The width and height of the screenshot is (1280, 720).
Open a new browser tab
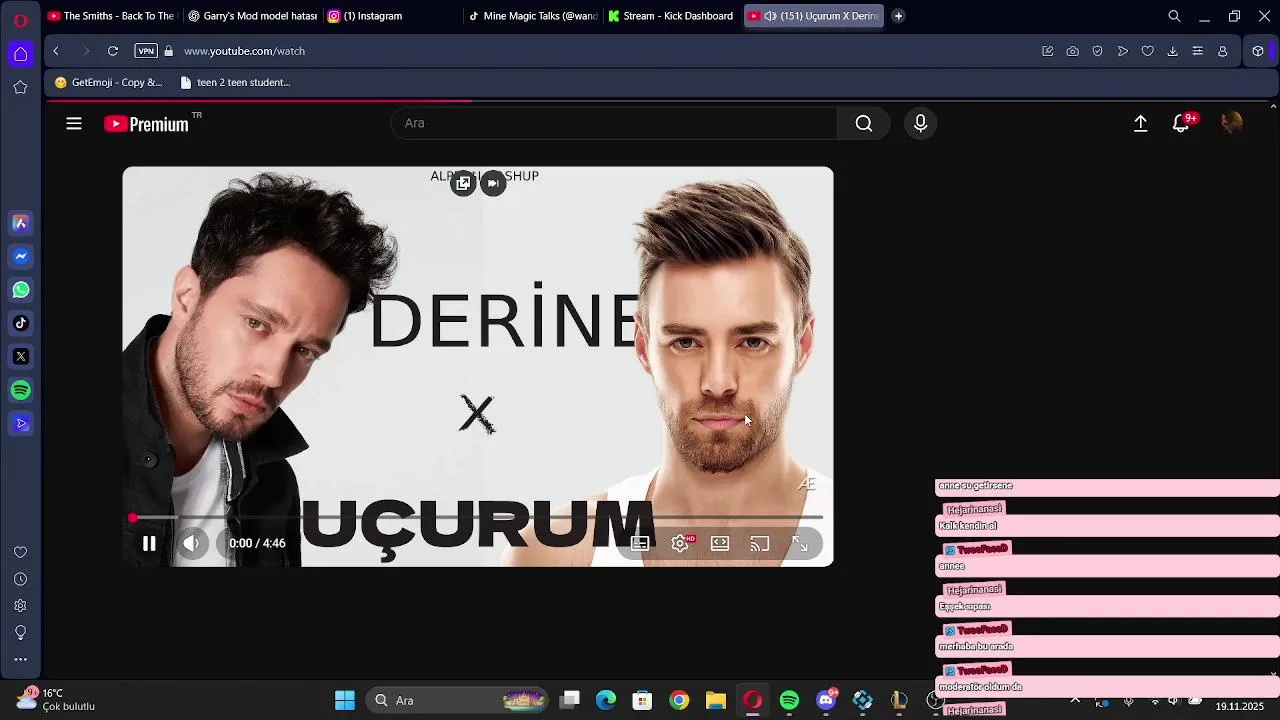[x=898, y=16]
